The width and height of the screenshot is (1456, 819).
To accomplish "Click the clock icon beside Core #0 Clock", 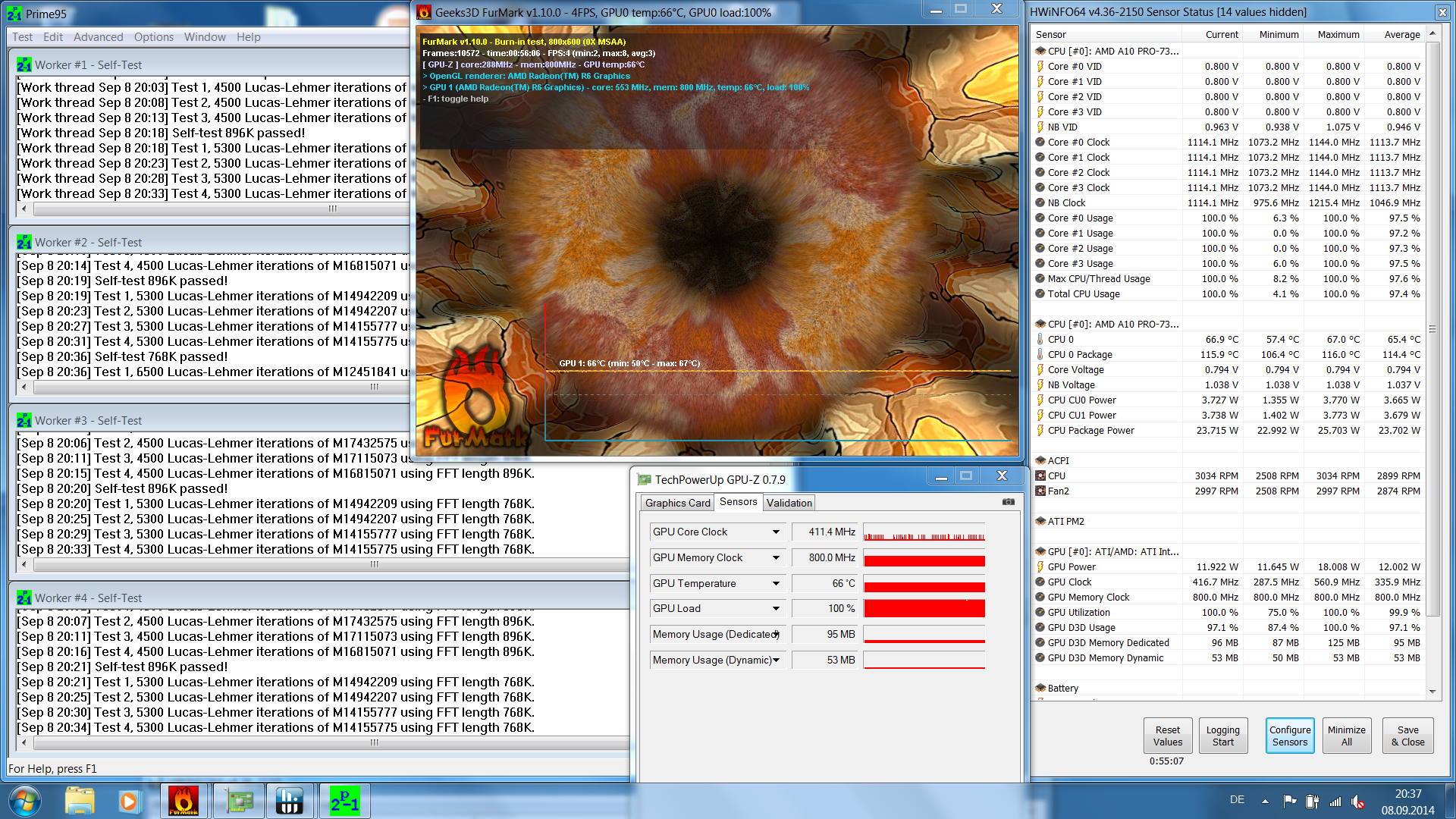I will pyautogui.click(x=1040, y=143).
